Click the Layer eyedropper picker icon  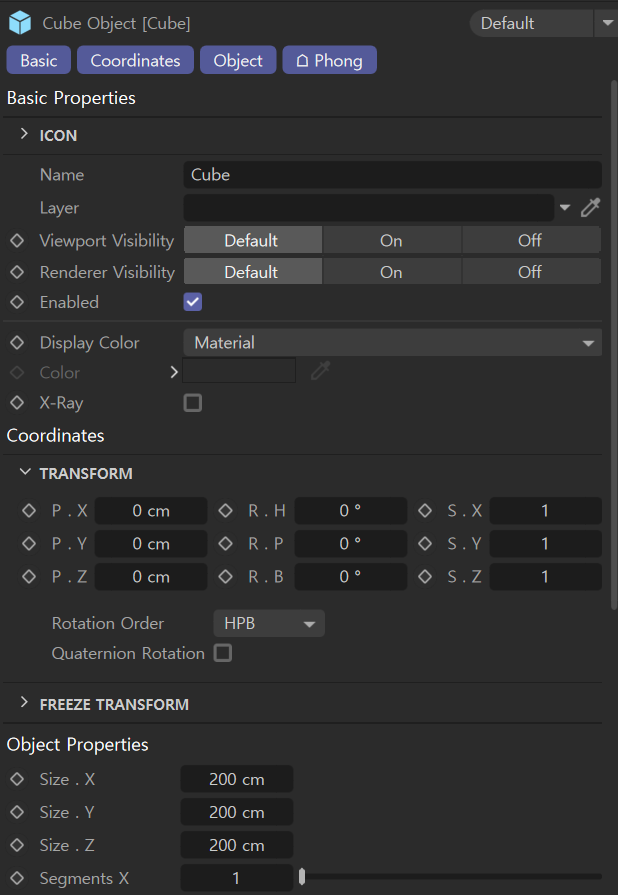click(591, 208)
